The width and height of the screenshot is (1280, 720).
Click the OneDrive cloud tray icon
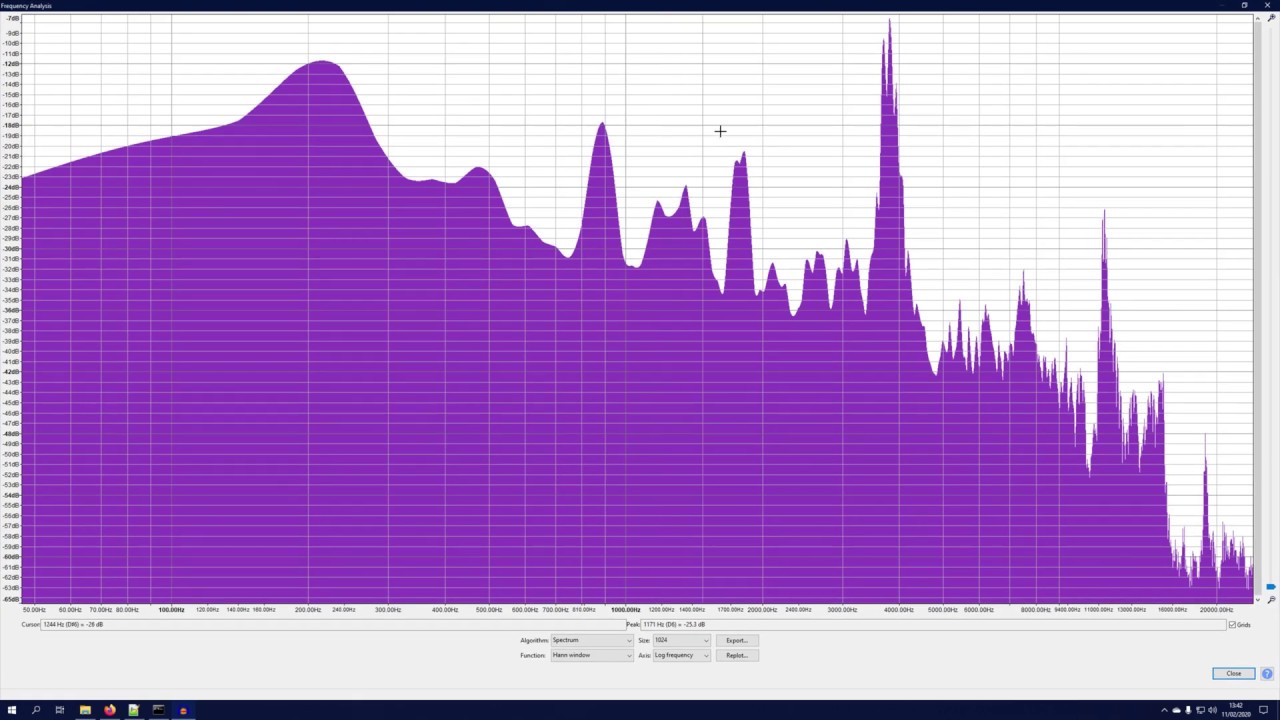(x=1176, y=710)
